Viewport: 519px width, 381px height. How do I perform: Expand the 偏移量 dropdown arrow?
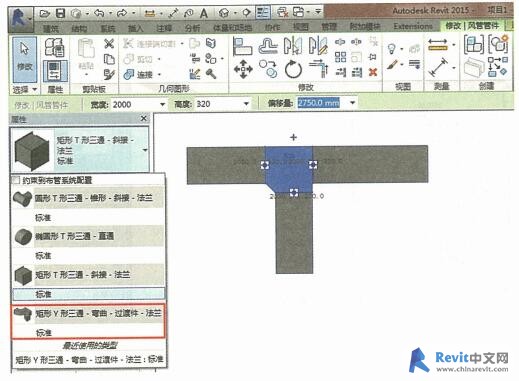[352, 103]
